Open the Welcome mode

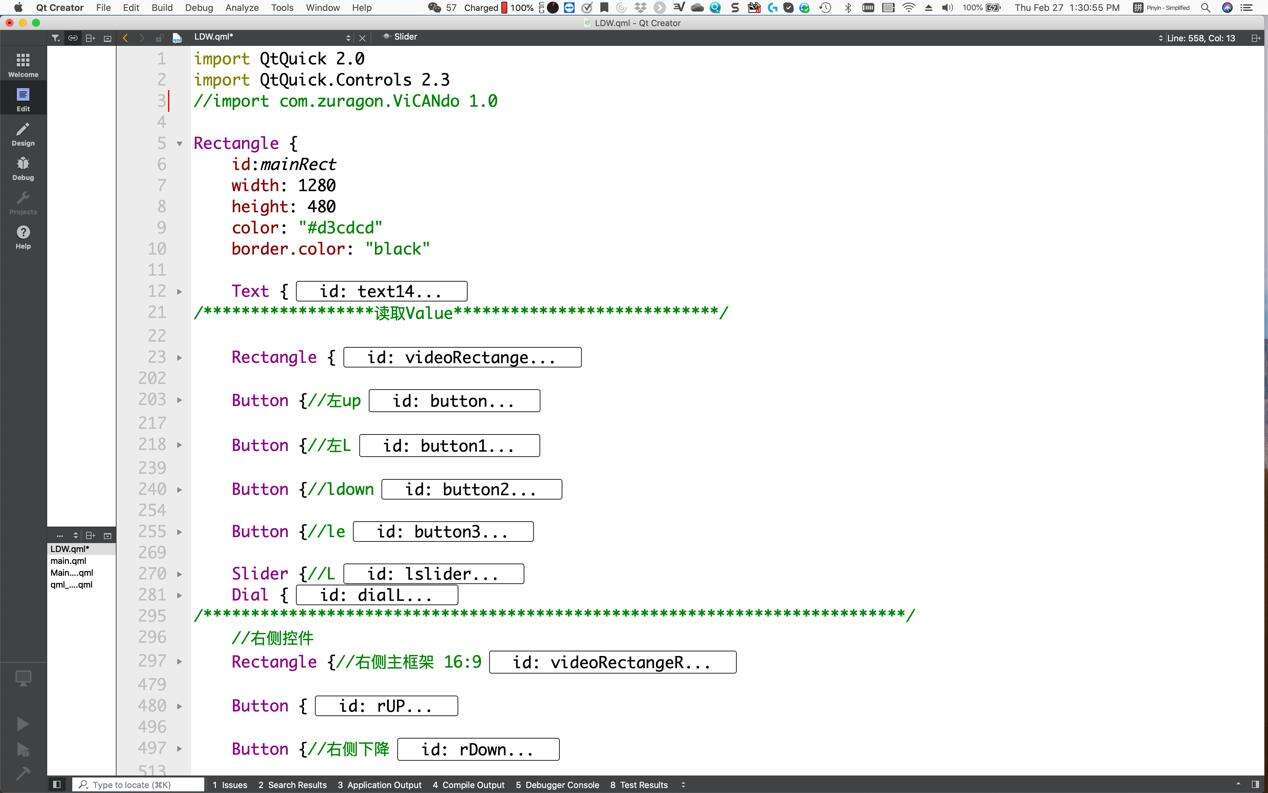click(x=23, y=64)
